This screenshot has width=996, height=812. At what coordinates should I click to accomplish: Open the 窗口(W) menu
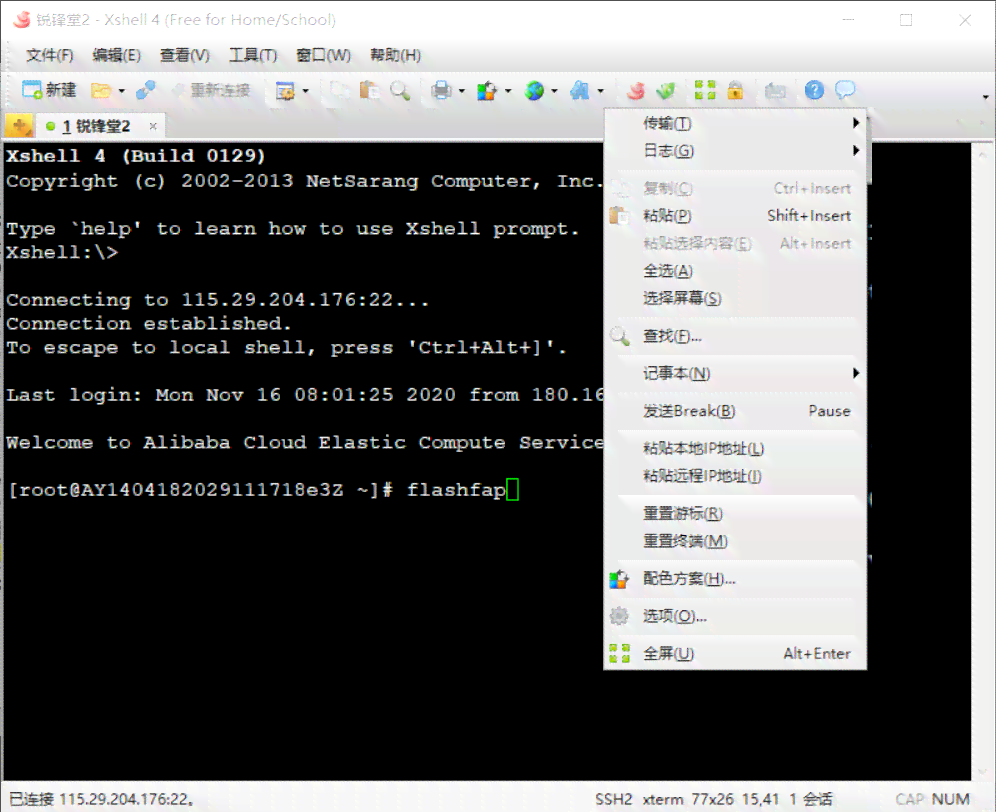pos(323,55)
